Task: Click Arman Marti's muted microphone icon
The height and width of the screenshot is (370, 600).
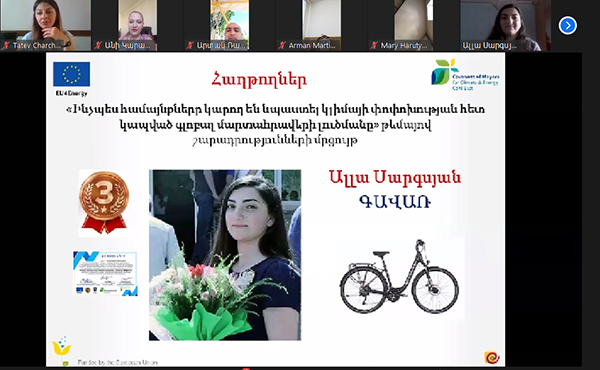Action: 282,46
